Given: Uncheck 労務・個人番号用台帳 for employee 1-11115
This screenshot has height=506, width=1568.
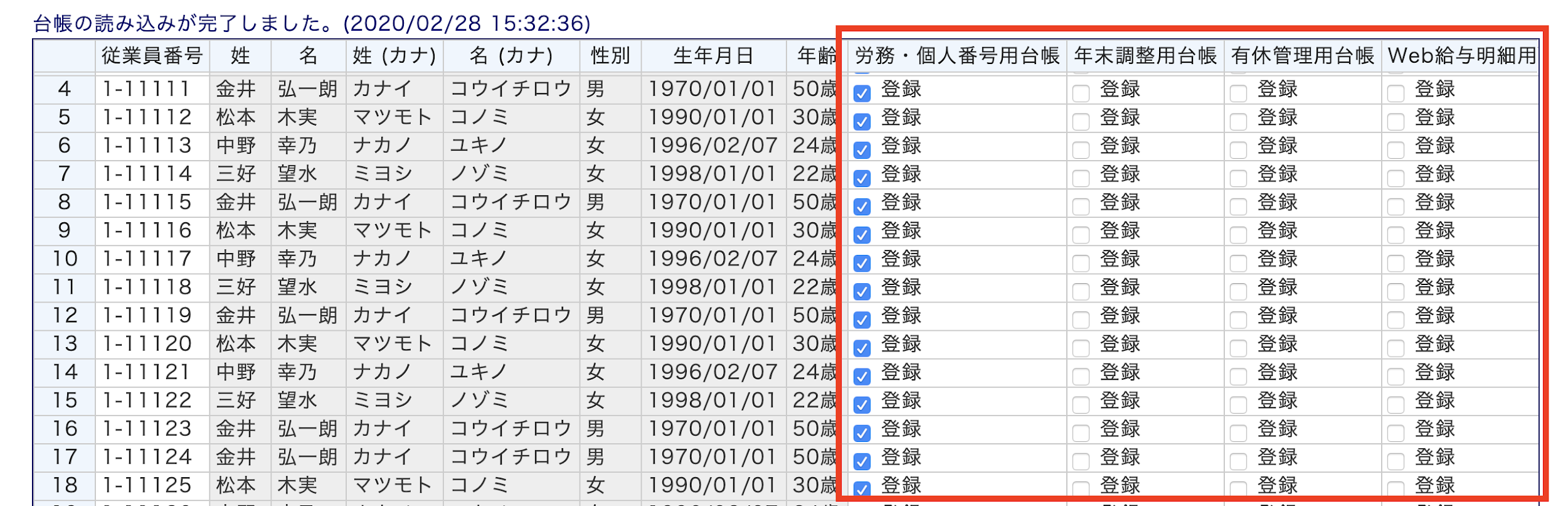Looking at the screenshot, I should click(862, 207).
